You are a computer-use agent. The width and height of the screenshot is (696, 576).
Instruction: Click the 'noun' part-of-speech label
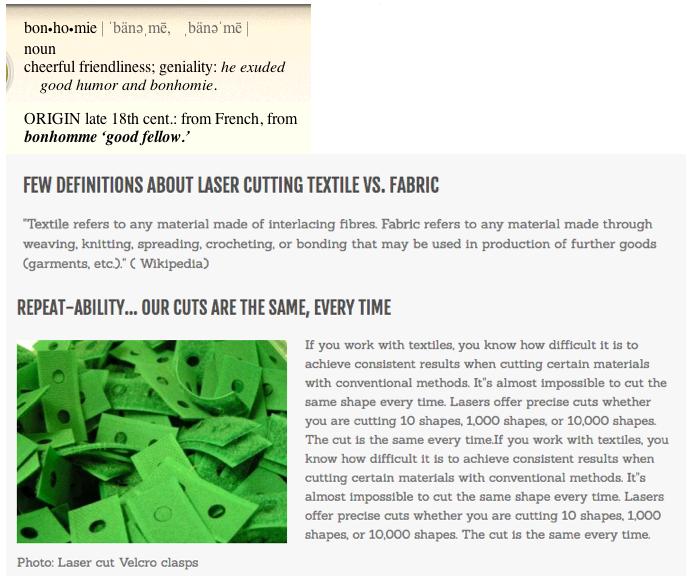[x=40, y=49]
